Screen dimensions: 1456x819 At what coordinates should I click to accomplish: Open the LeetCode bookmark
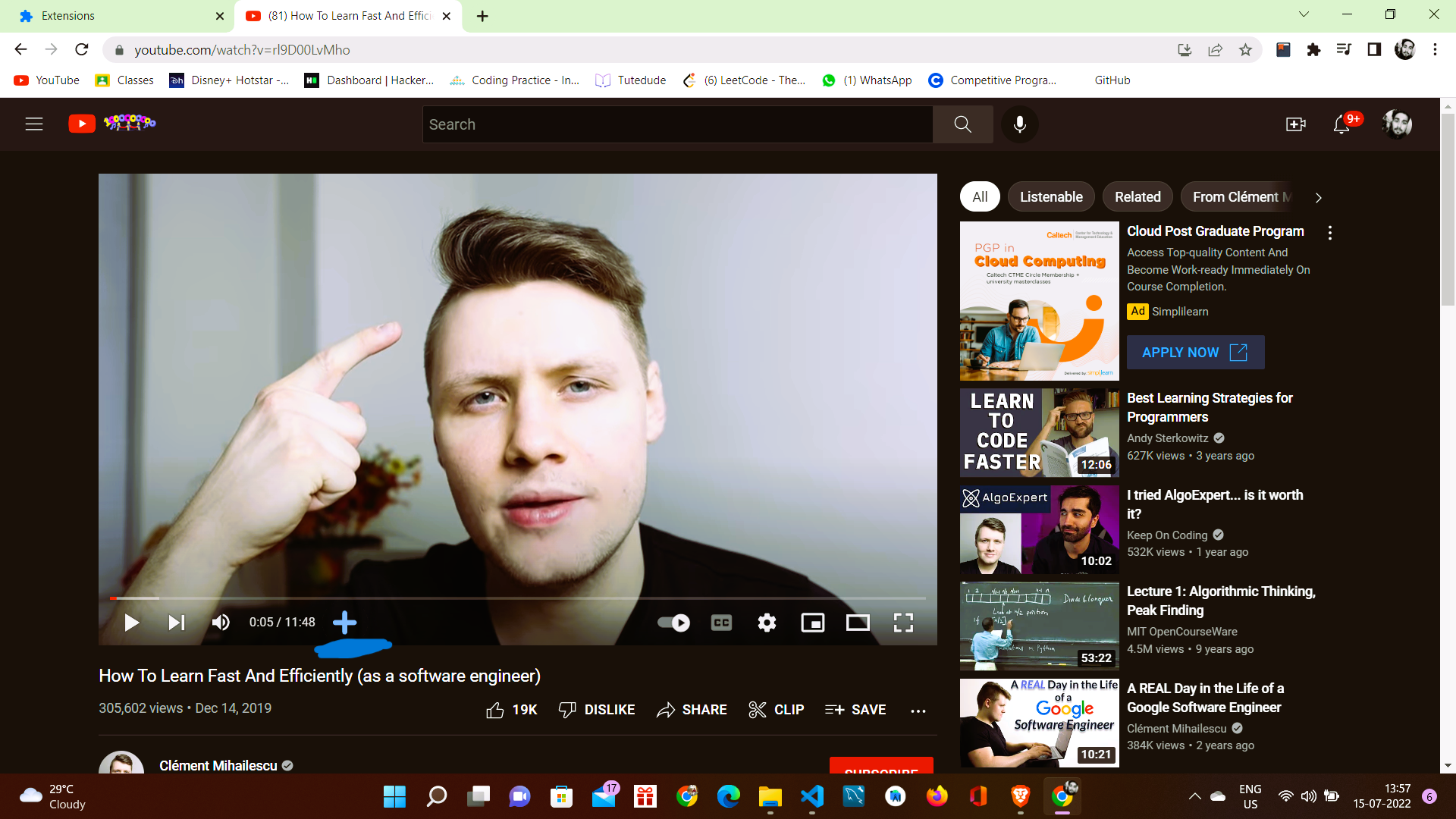[x=745, y=80]
